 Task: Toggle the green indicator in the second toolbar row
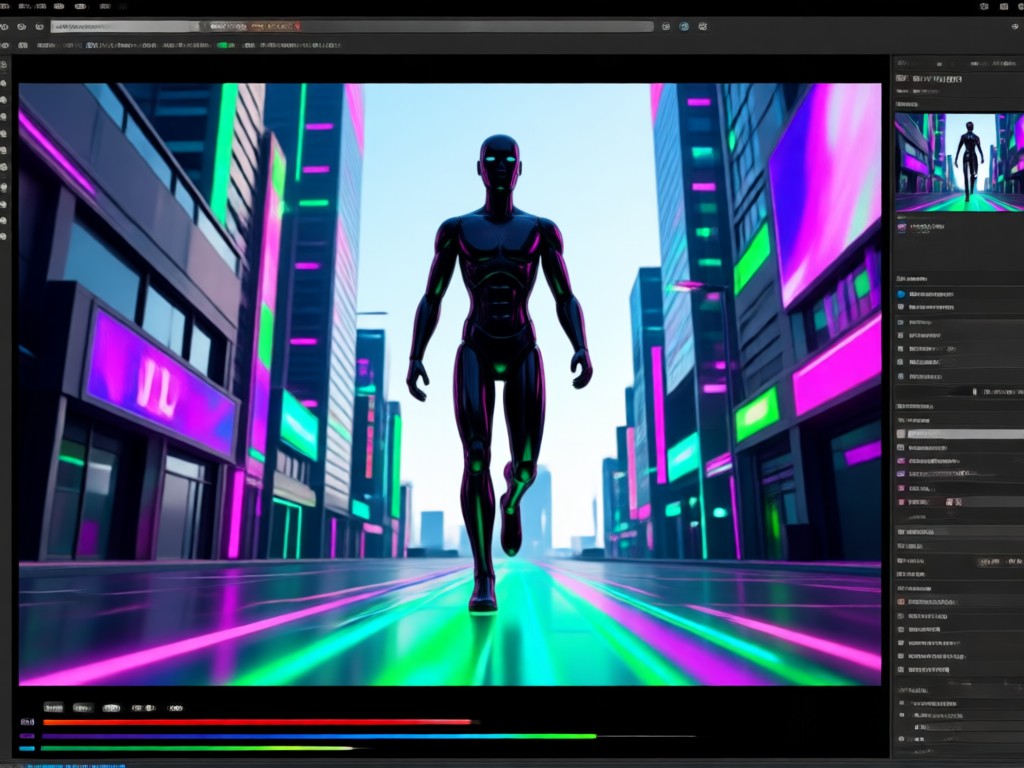click(226, 46)
